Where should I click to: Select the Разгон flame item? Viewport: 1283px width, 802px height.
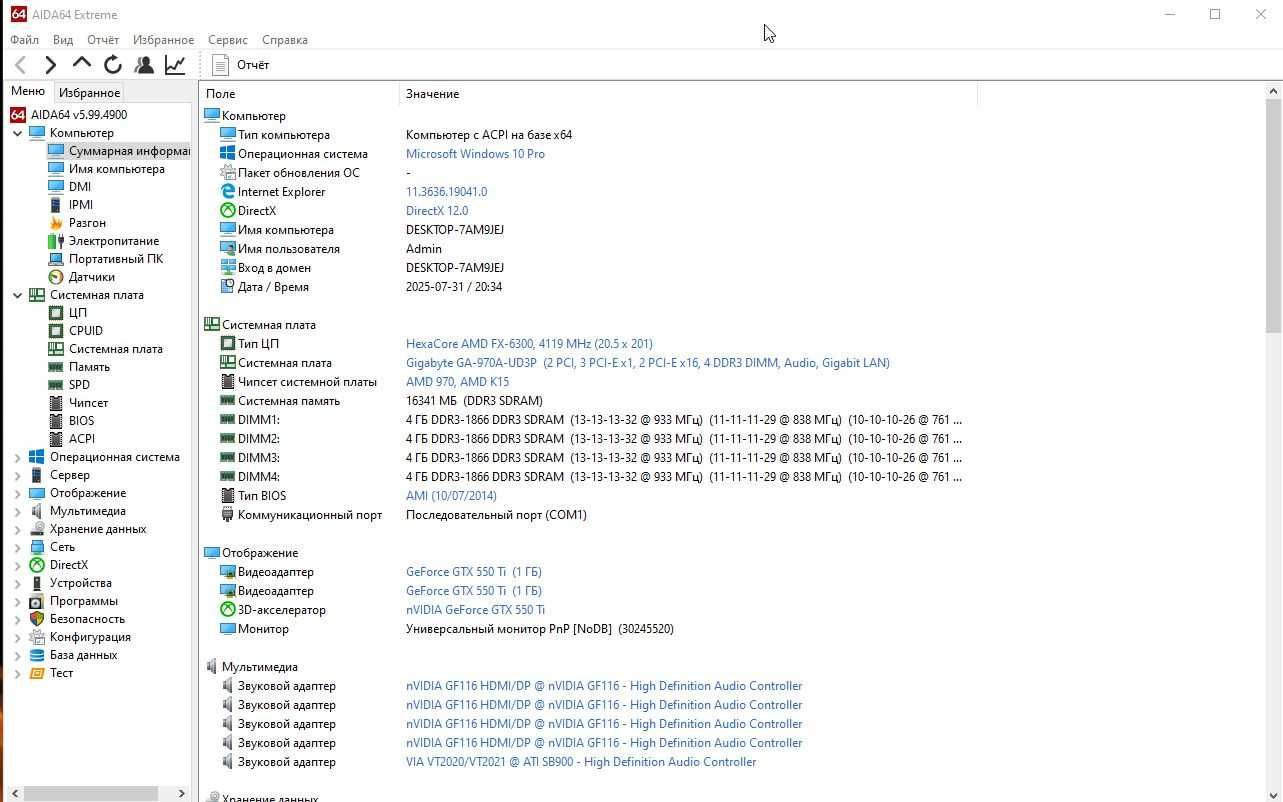(x=87, y=223)
